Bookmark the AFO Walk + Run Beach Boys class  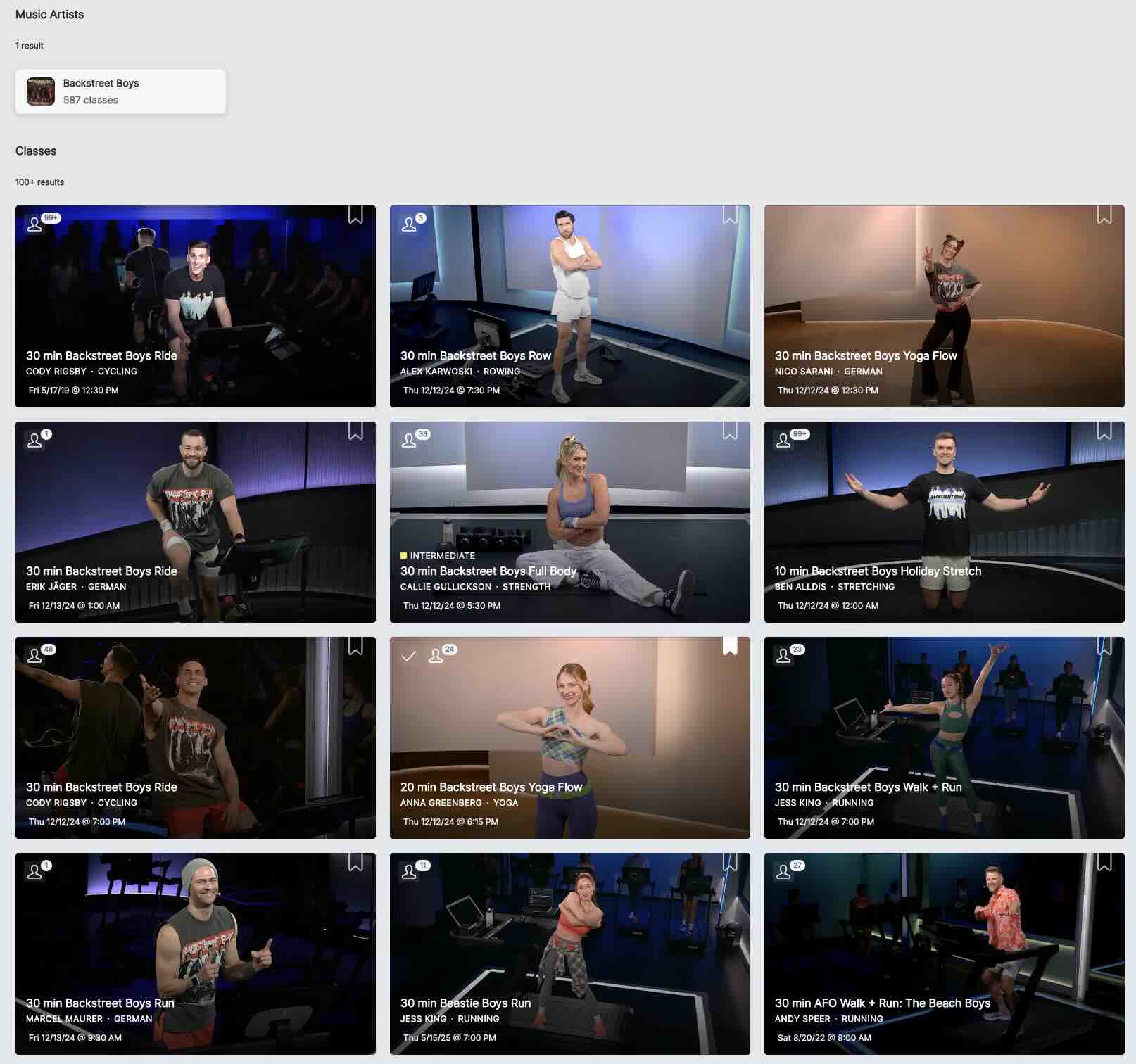coord(1104,862)
